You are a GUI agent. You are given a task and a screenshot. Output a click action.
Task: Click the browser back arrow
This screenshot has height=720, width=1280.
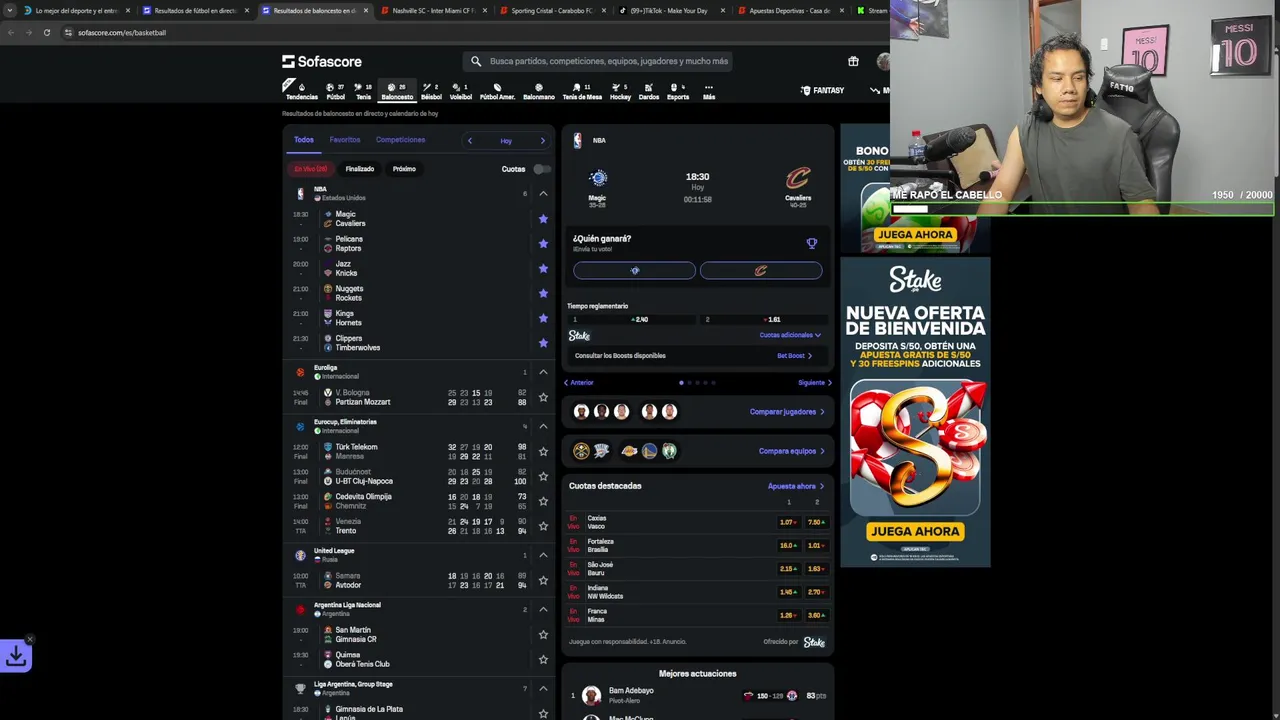(10, 32)
